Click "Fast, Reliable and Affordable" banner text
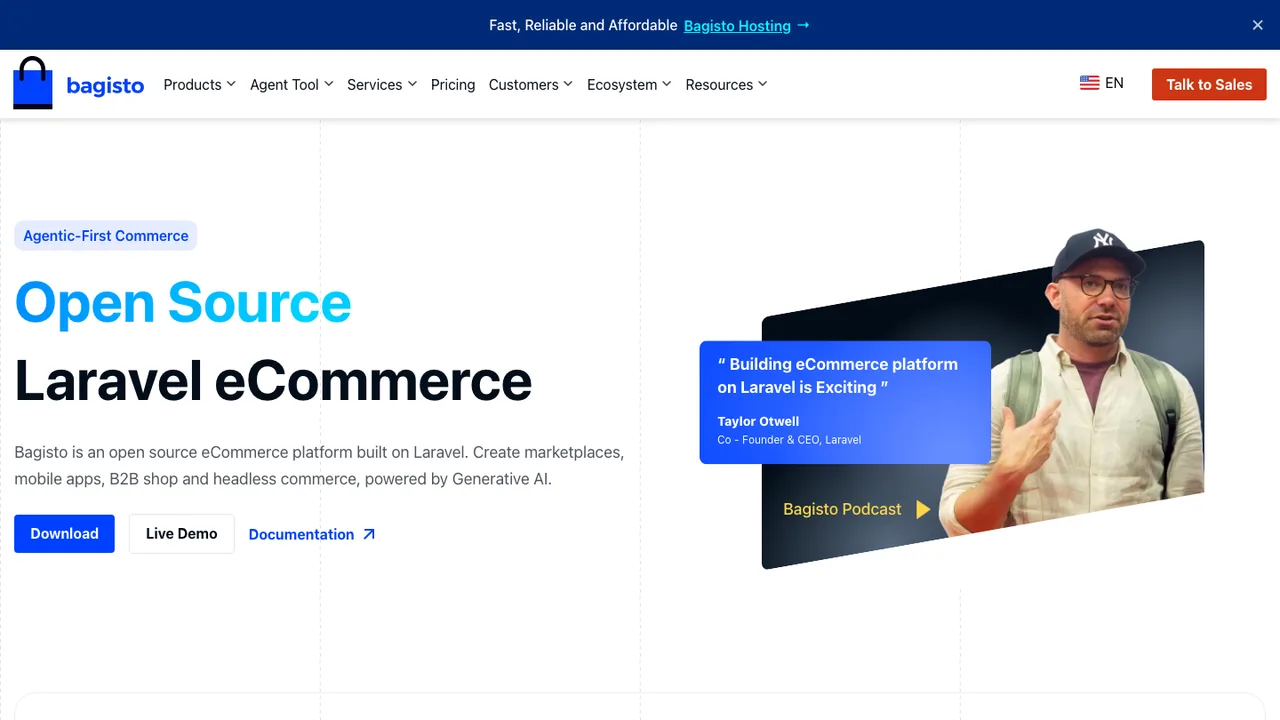This screenshot has width=1280, height=720. (583, 25)
